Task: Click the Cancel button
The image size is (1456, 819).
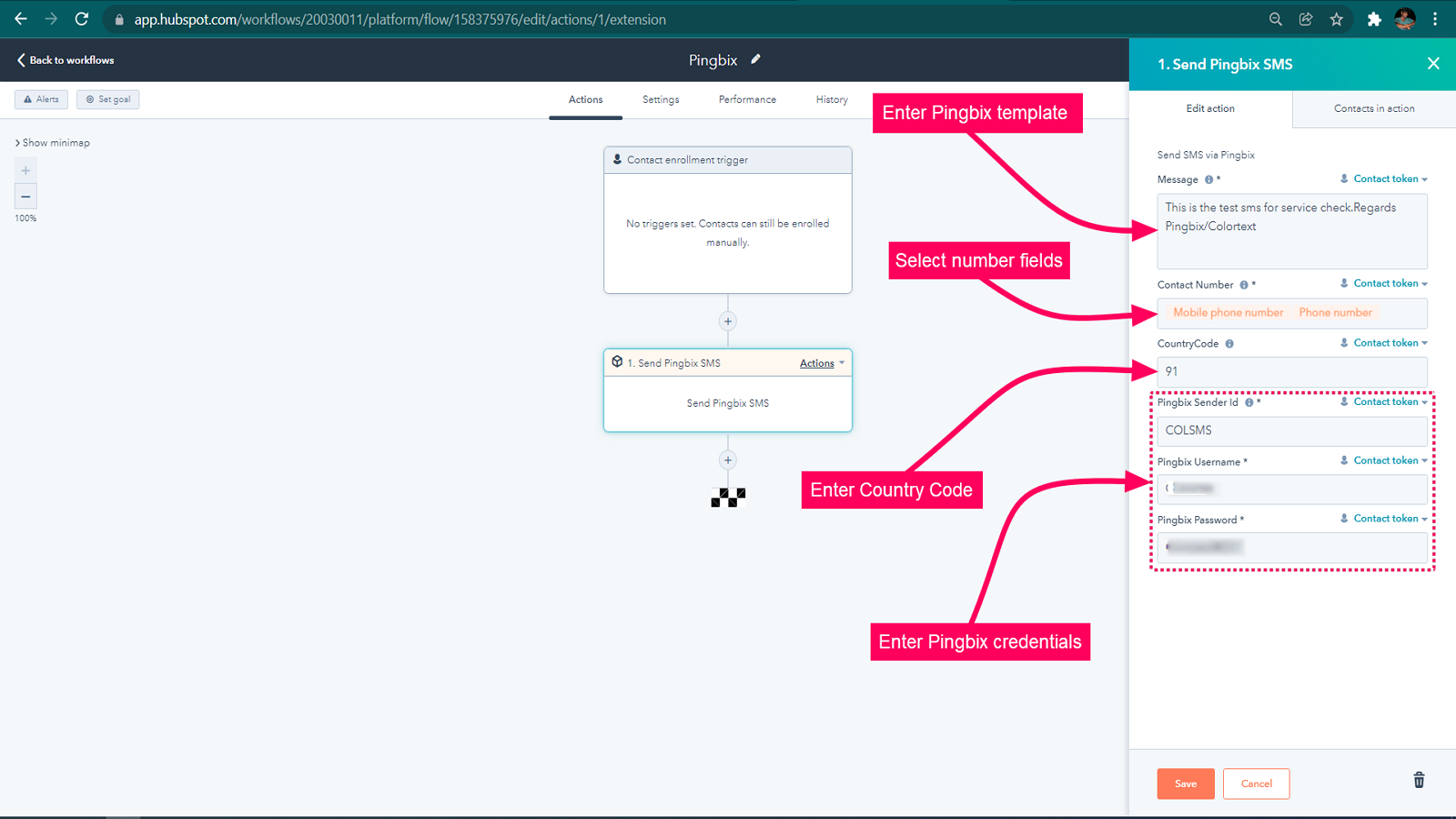Action: tap(1256, 784)
